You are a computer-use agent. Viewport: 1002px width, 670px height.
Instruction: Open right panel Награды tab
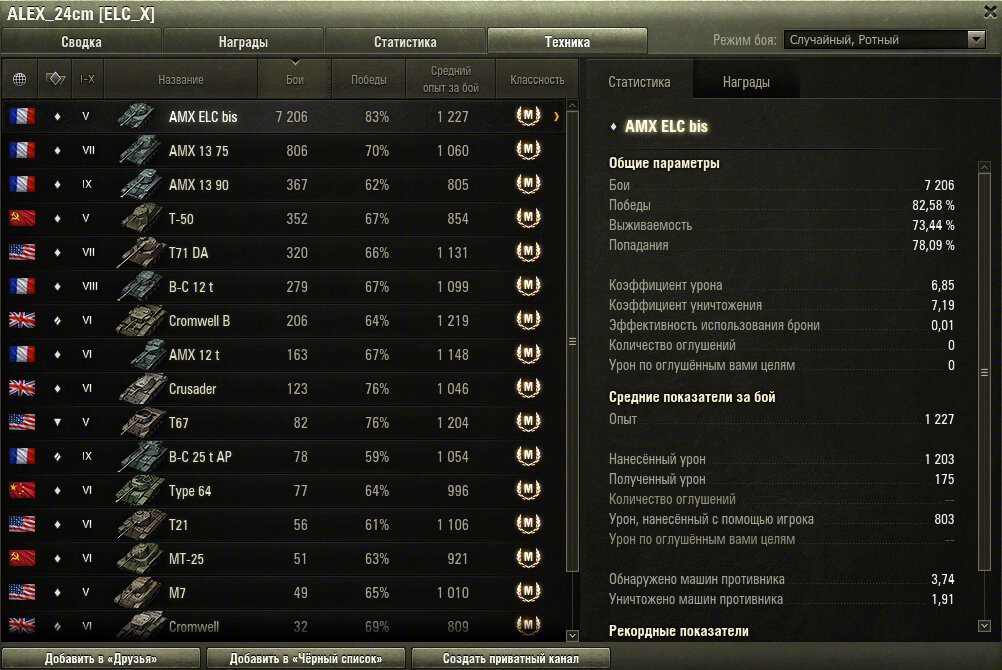pos(746,82)
